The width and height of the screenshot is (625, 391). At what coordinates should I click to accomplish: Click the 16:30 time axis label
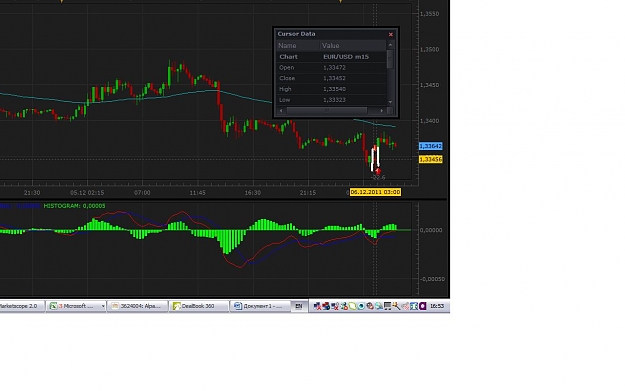pyautogui.click(x=253, y=193)
